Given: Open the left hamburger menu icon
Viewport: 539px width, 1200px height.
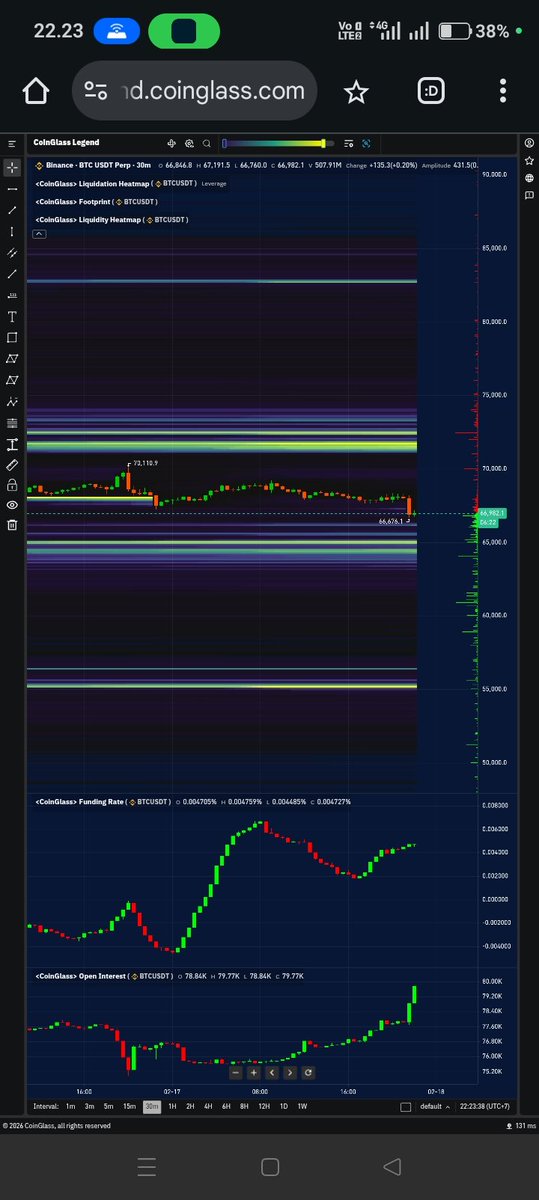Looking at the screenshot, I should (11, 145).
